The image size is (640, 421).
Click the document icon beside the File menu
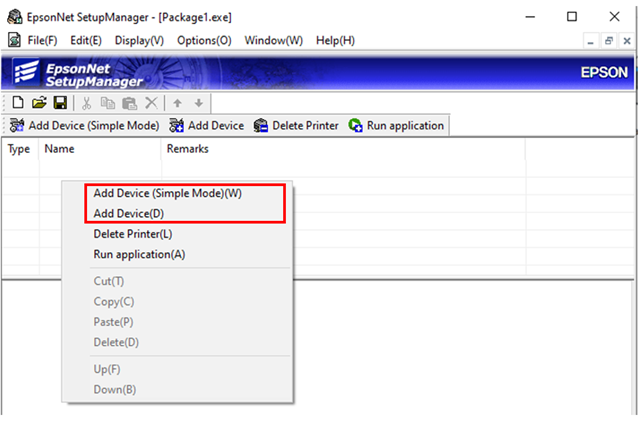pos(14,40)
